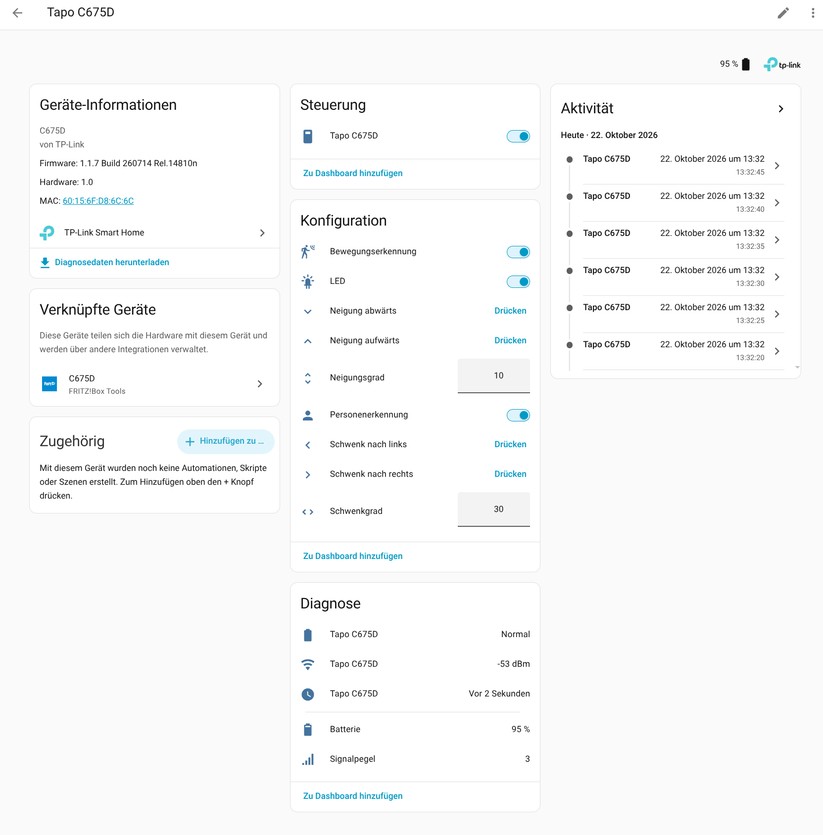The height and width of the screenshot is (835, 823).
Task: Click the Neigungsgrad up-down icon
Action: point(307,378)
